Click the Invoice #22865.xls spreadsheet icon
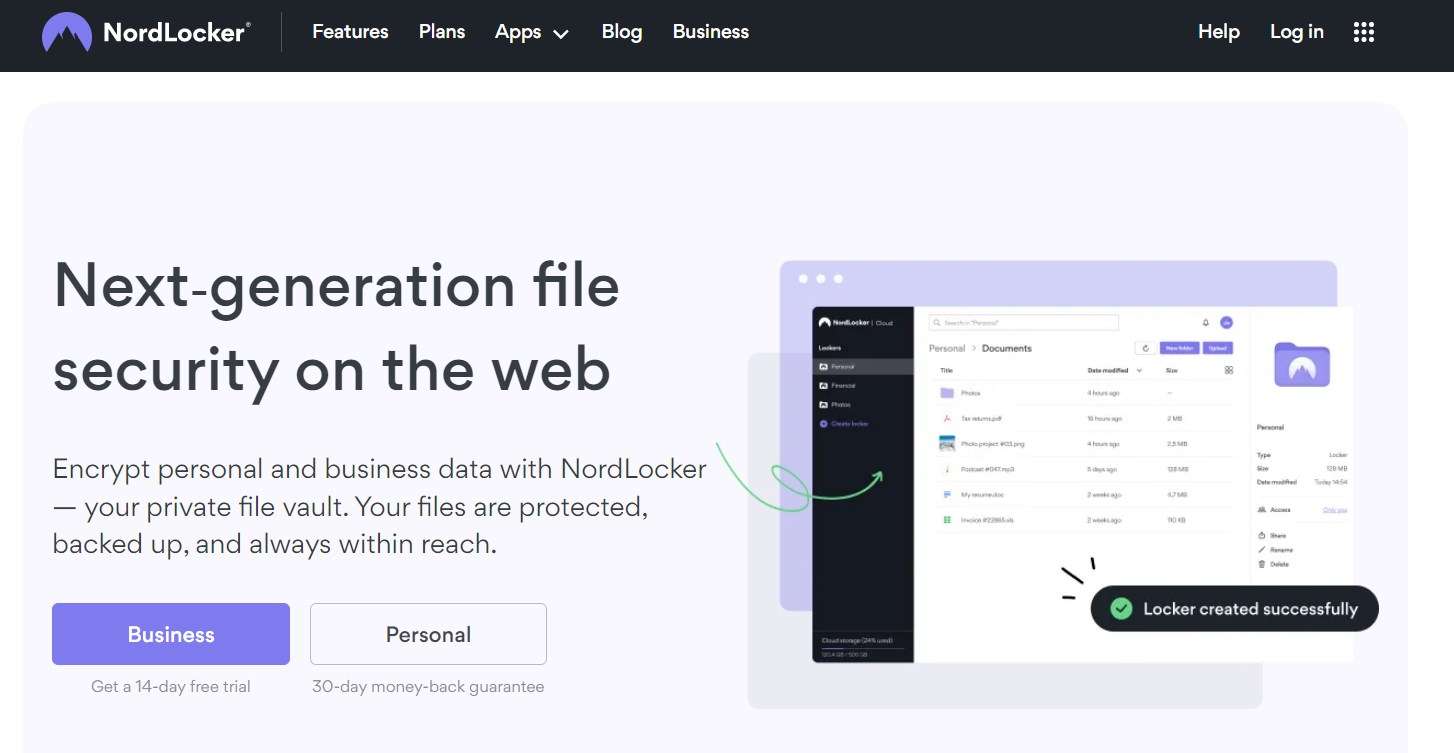 [947, 520]
